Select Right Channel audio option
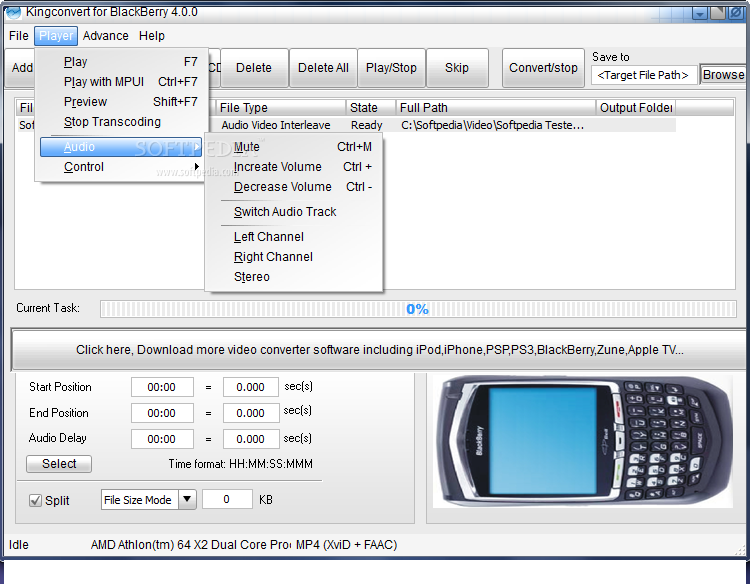 (294, 257)
